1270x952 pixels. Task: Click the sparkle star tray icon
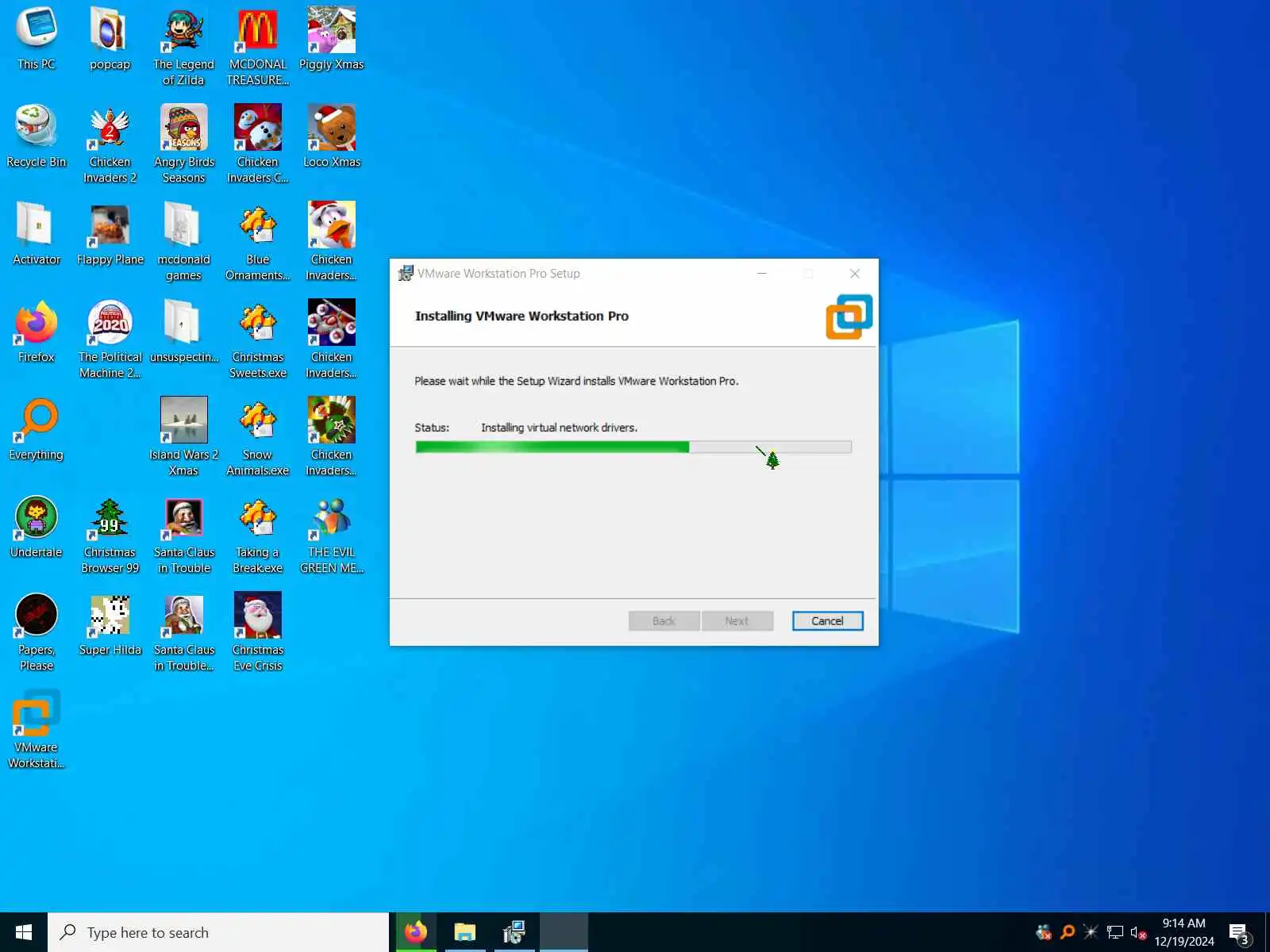click(1091, 932)
